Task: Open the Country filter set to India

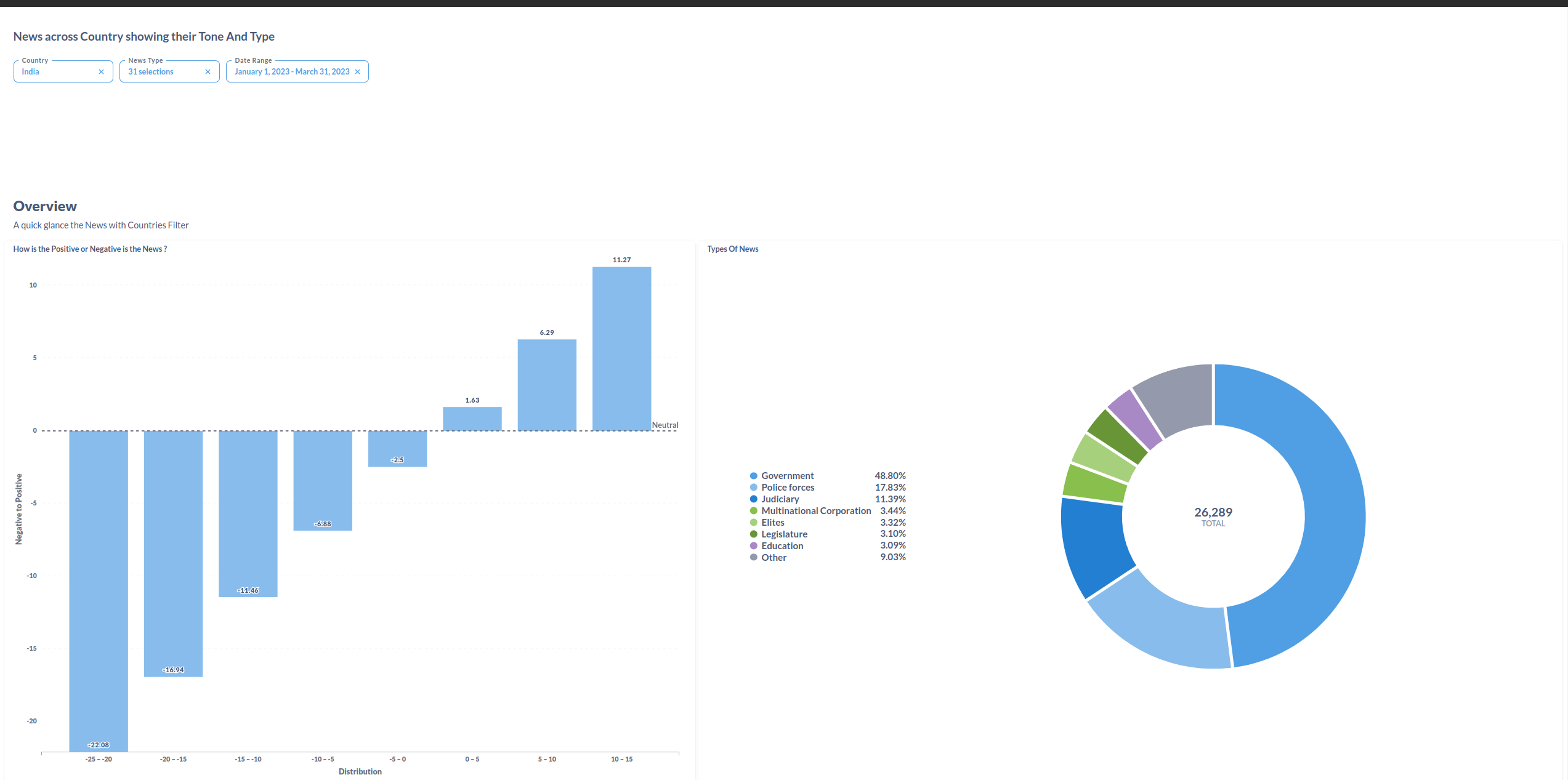Action: (55, 72)
